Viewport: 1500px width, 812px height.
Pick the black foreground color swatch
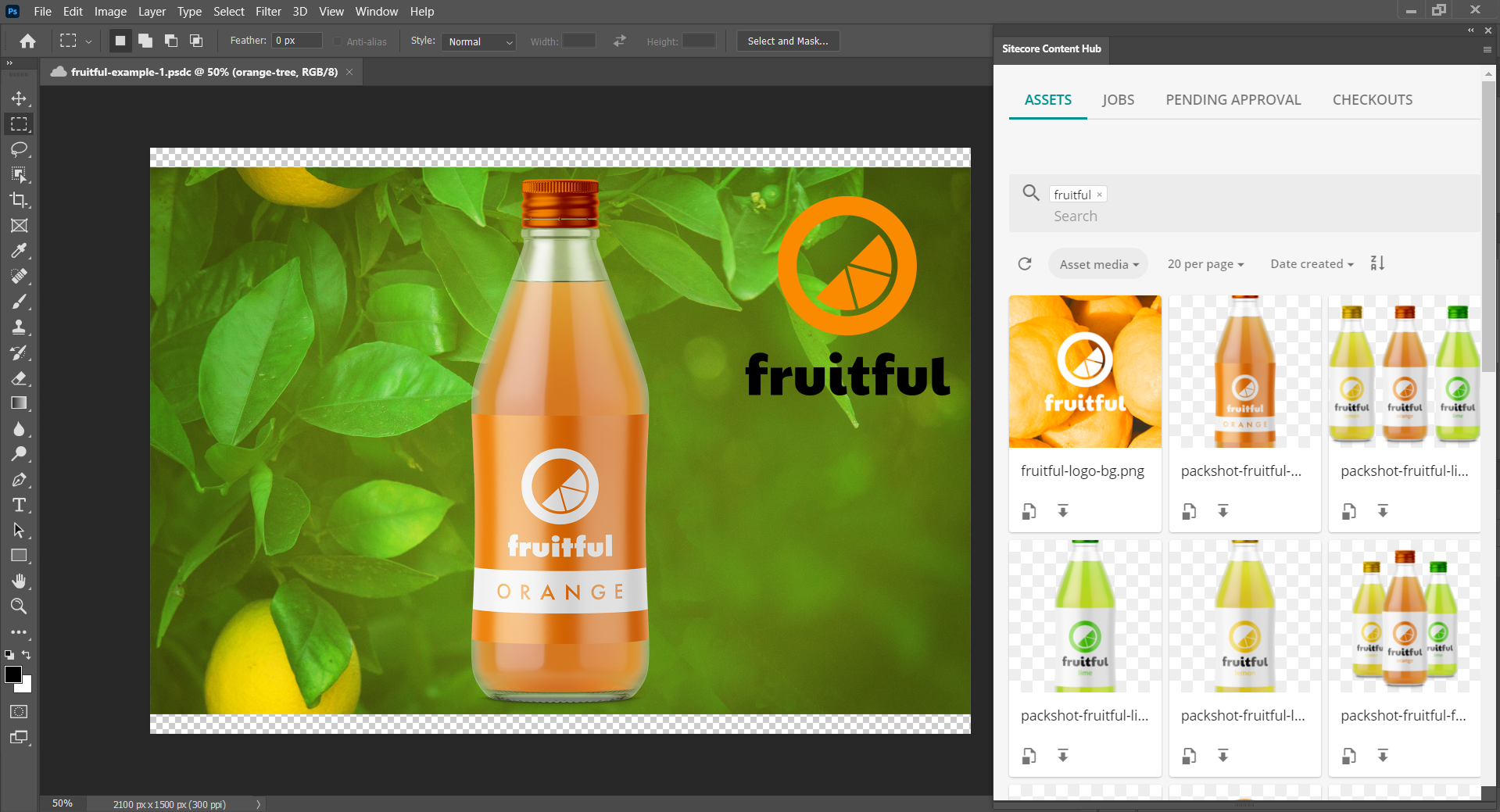point(13,674)
